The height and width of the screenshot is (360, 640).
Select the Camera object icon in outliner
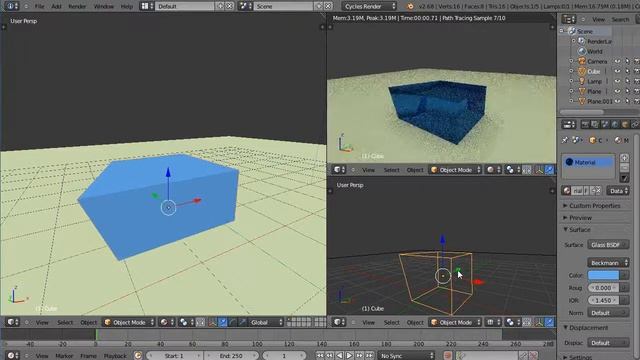pyautogui.click(x=582, y=61)
